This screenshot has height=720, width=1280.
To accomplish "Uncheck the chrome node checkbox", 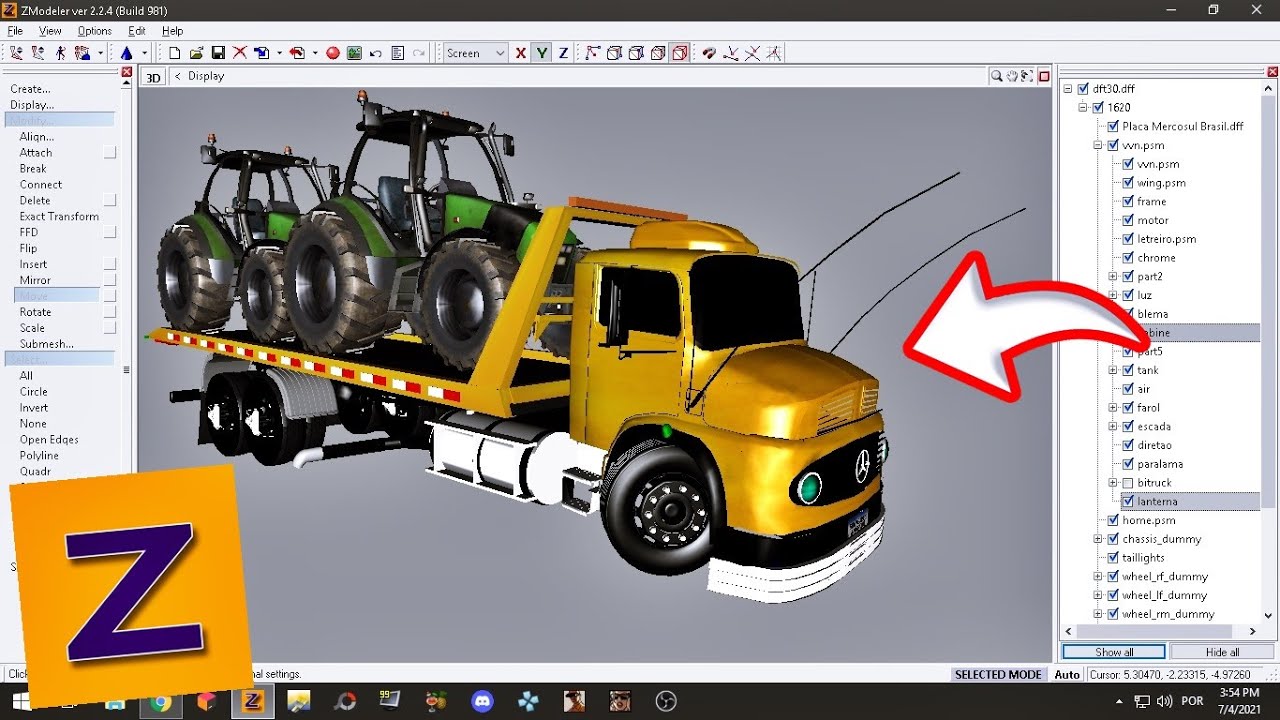I will (x=1128, y=258).
